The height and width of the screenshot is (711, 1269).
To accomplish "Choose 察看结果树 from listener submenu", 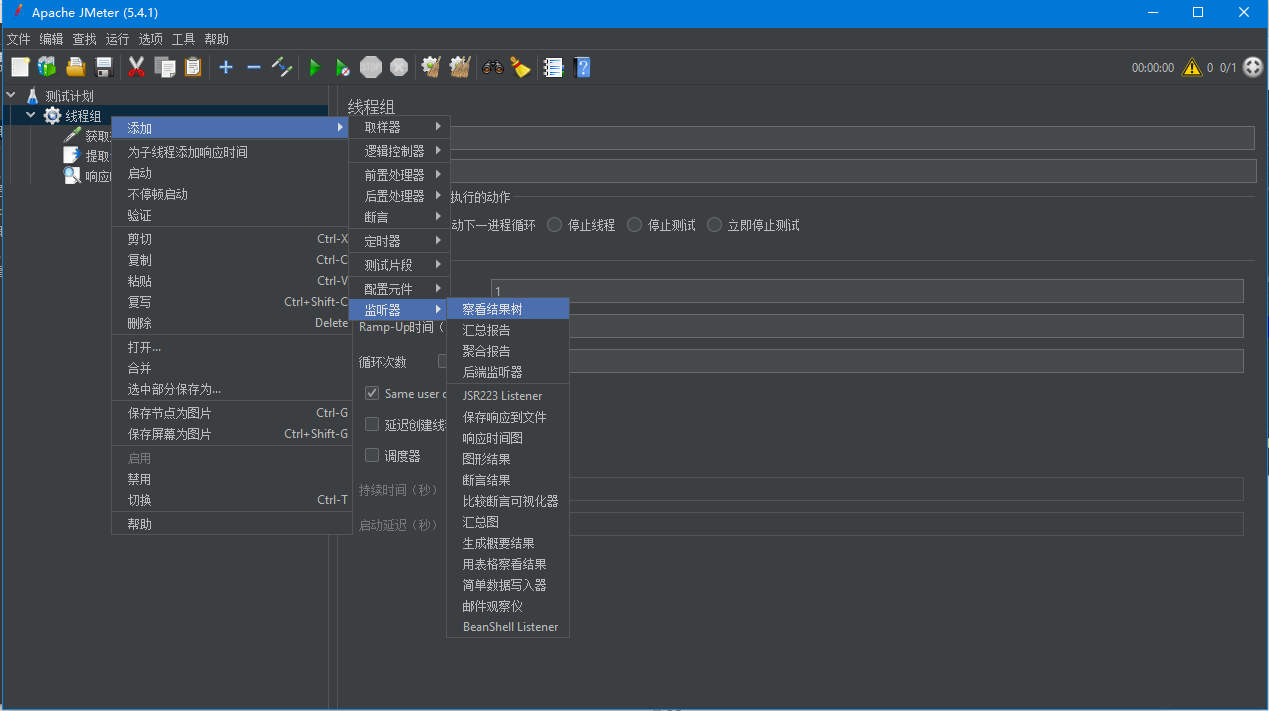I will (x=508, y=309).
